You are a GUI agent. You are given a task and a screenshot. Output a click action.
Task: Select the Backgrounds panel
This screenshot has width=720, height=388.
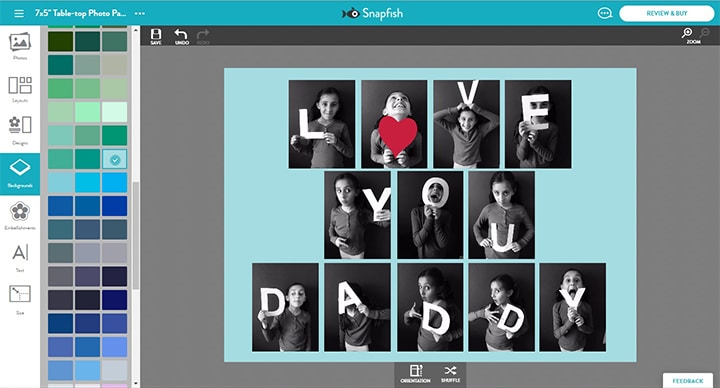pos(20,174)
